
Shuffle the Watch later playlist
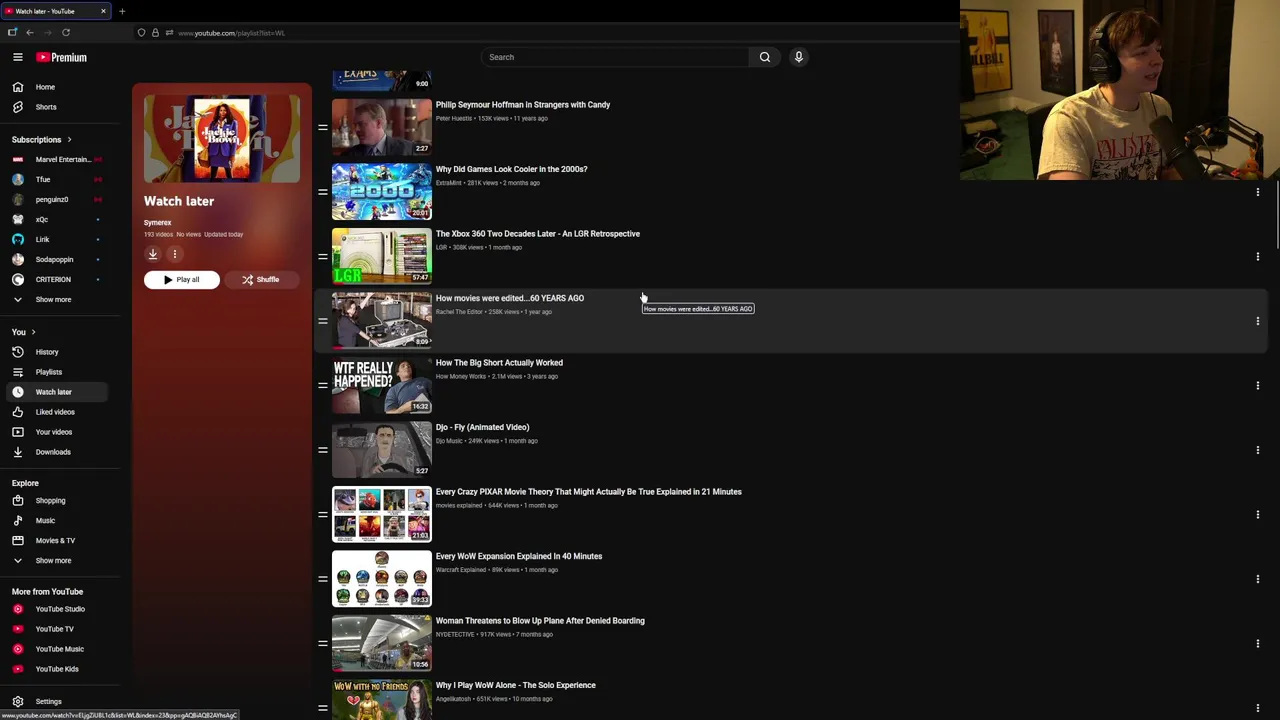pos(261,280)
